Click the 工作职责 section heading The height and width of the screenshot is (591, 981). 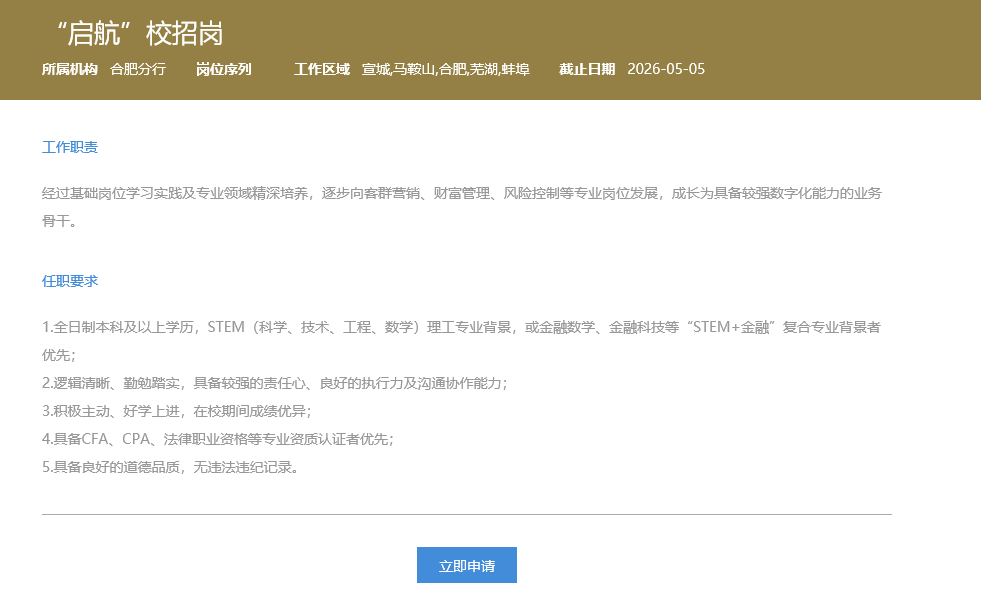[x=70, y=148]
